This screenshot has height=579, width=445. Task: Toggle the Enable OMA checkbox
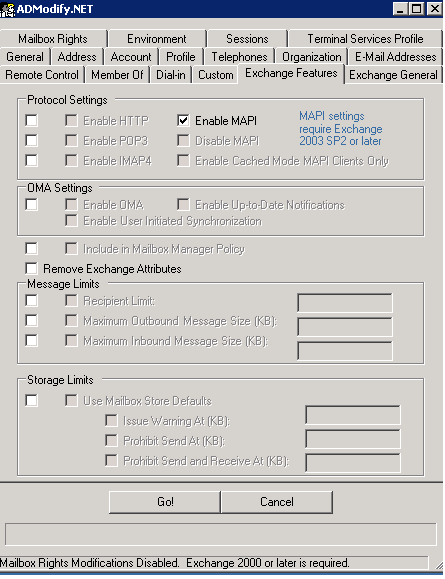click(x=71, y=204)
